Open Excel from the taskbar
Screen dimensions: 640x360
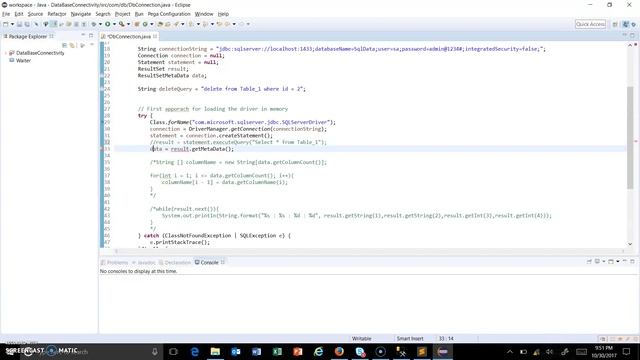277,351
